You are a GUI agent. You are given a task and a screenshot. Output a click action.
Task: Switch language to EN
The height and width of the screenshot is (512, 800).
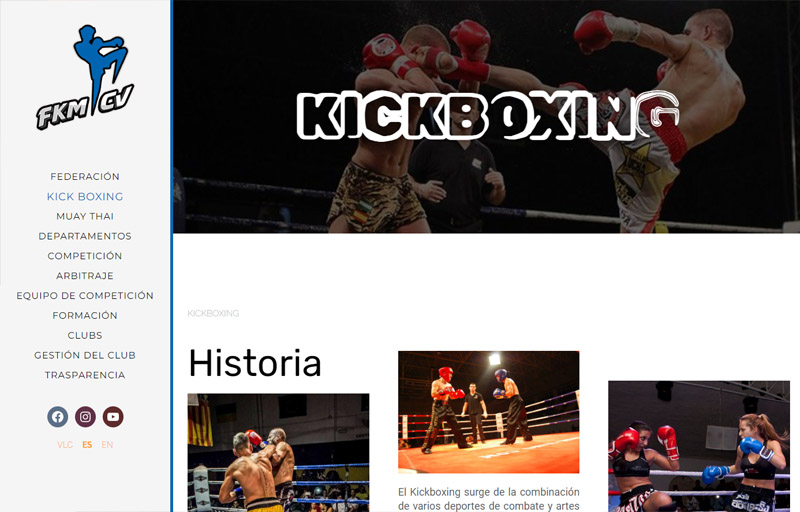(x=107, y=445)
